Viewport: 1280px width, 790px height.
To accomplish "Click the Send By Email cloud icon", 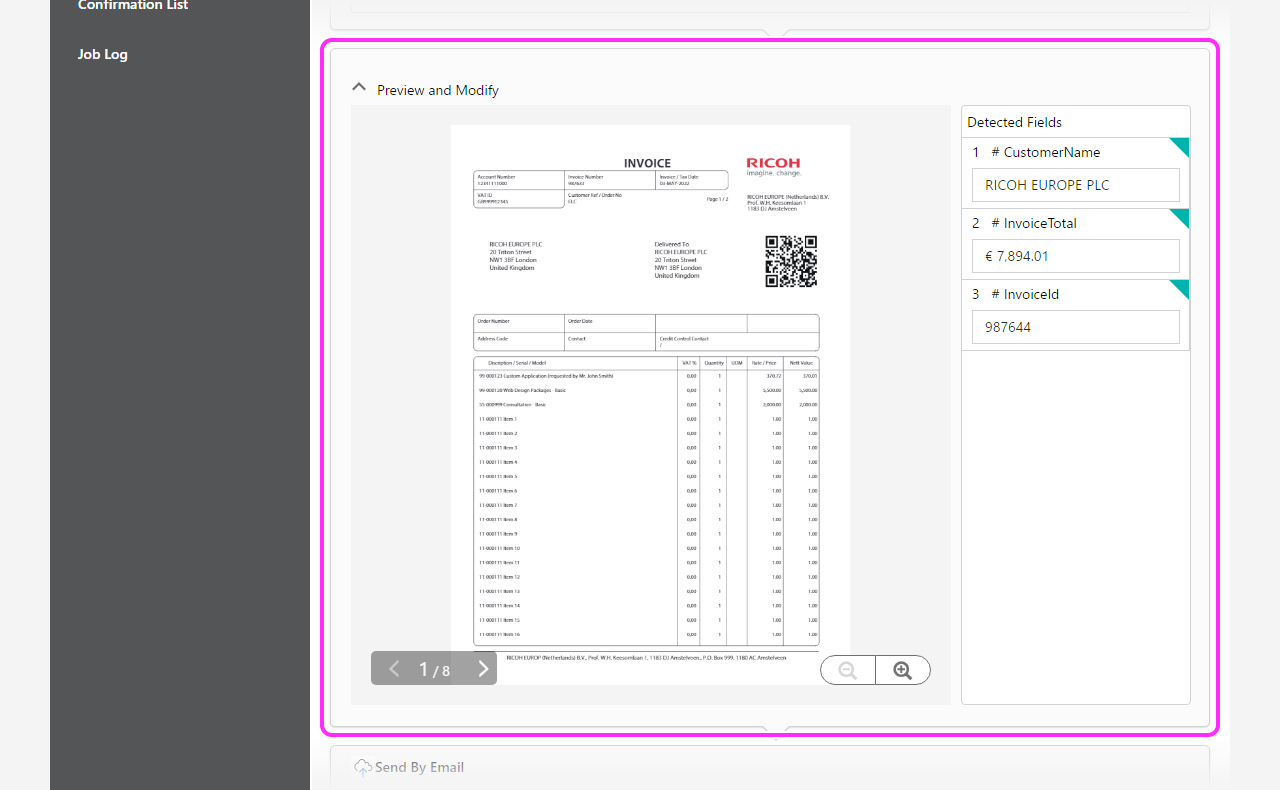I will (x=363, y=767).
